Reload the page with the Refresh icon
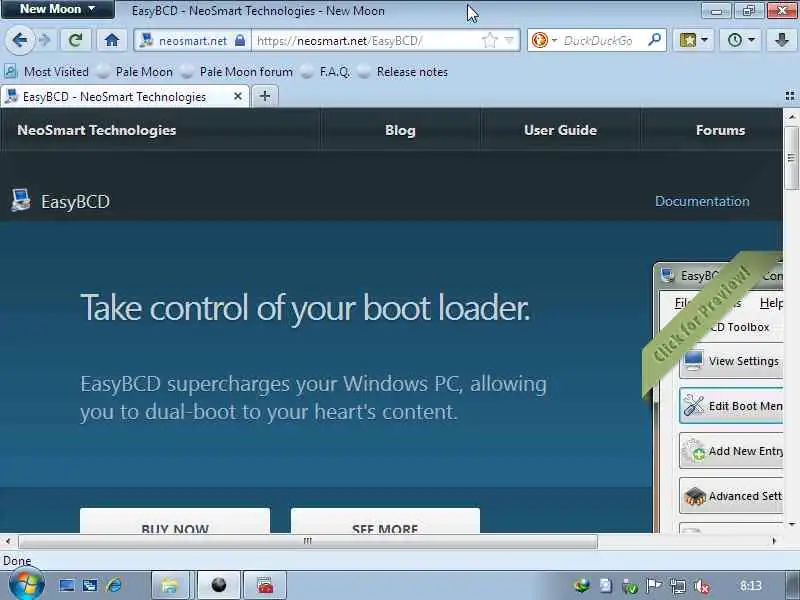The image size is (800, 600). click(76, 40)
